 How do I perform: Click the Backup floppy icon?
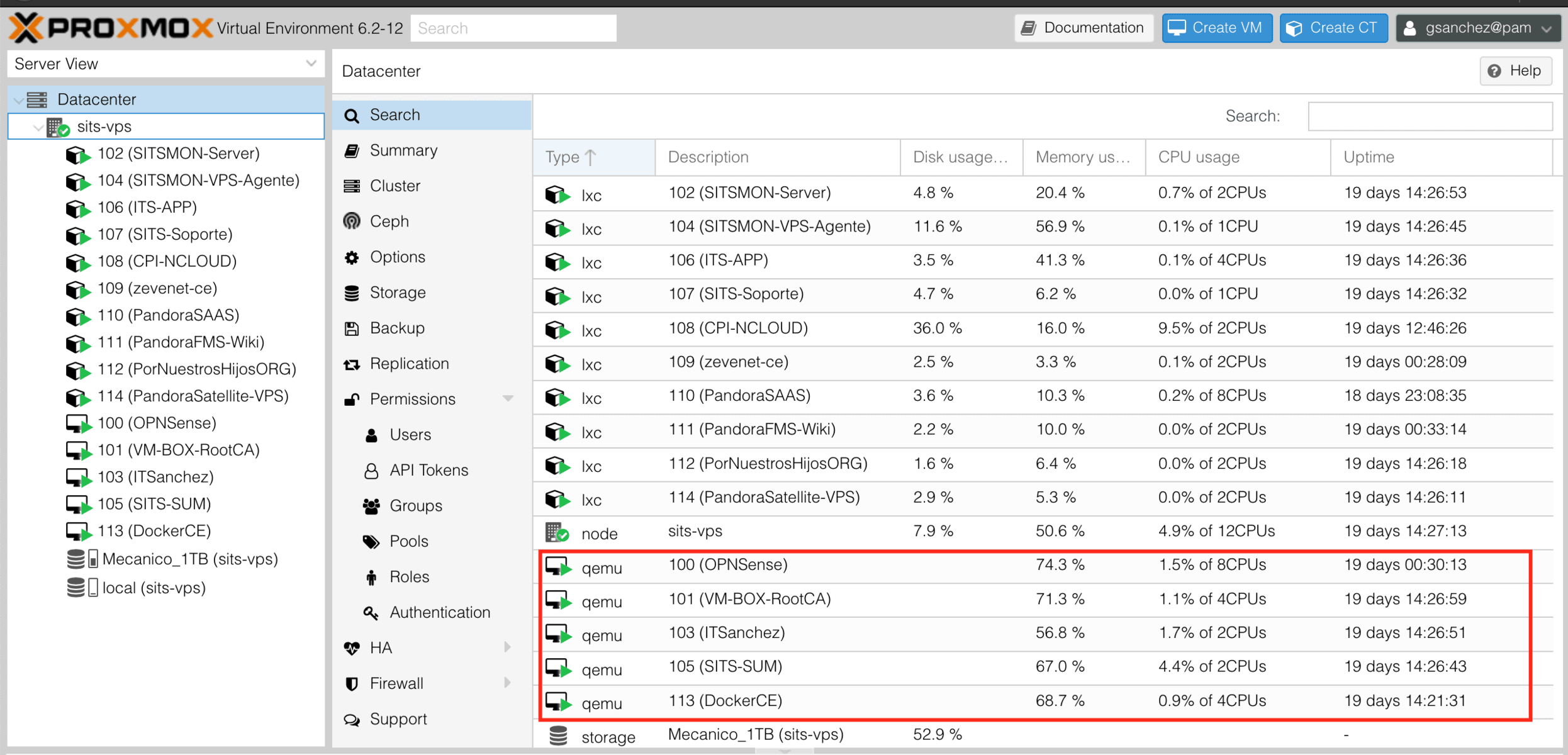[352, 328]
